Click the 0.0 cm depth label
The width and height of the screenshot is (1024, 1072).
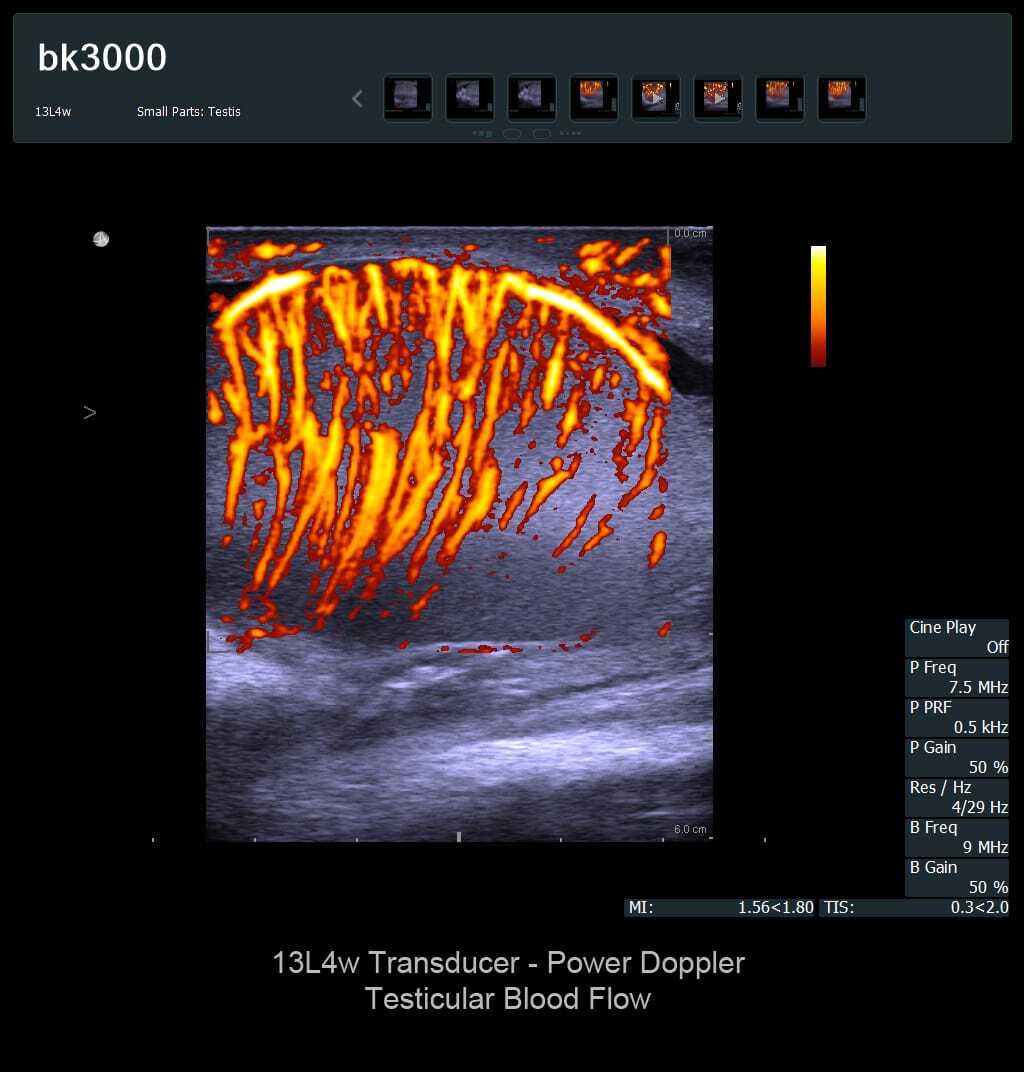click(690, 233)
